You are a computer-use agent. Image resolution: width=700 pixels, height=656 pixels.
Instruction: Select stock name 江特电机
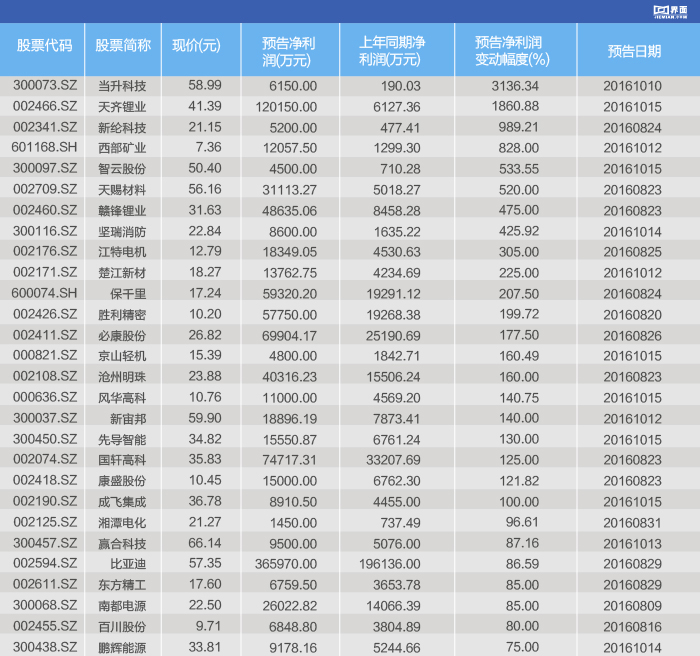pos(122,252)
